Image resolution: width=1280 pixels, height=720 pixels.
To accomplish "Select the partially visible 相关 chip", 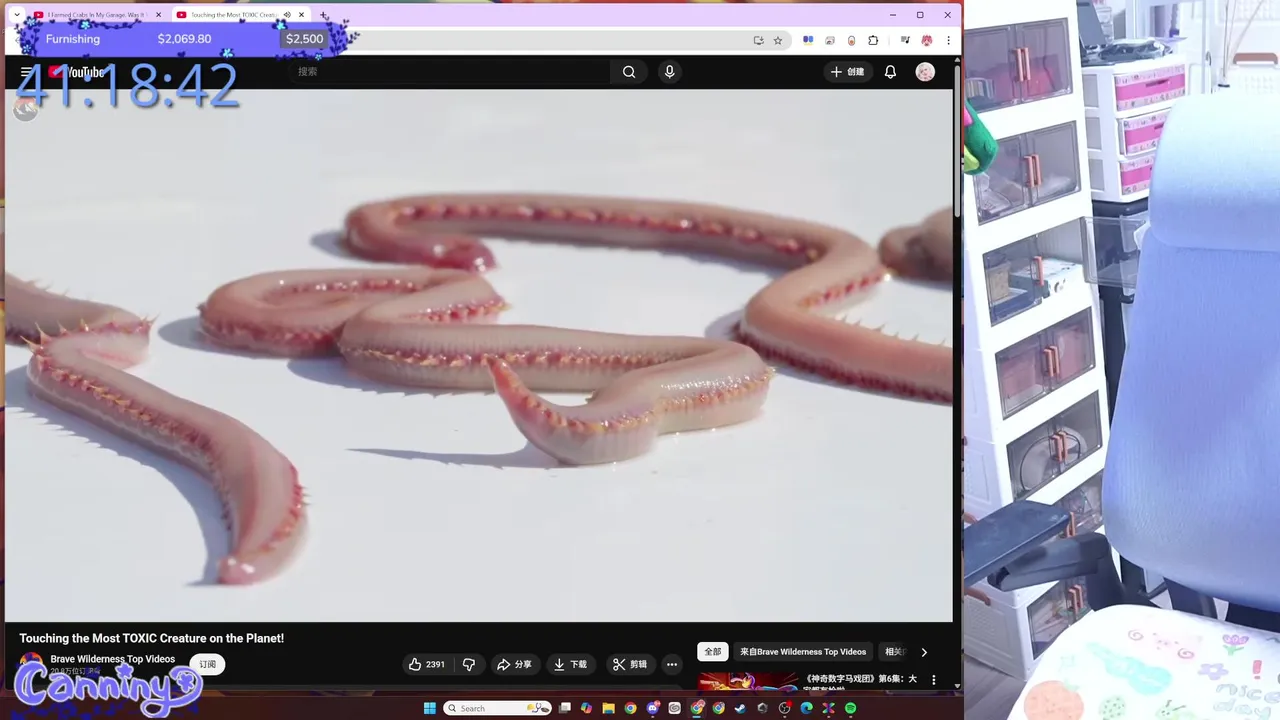I will click(893, 652).
